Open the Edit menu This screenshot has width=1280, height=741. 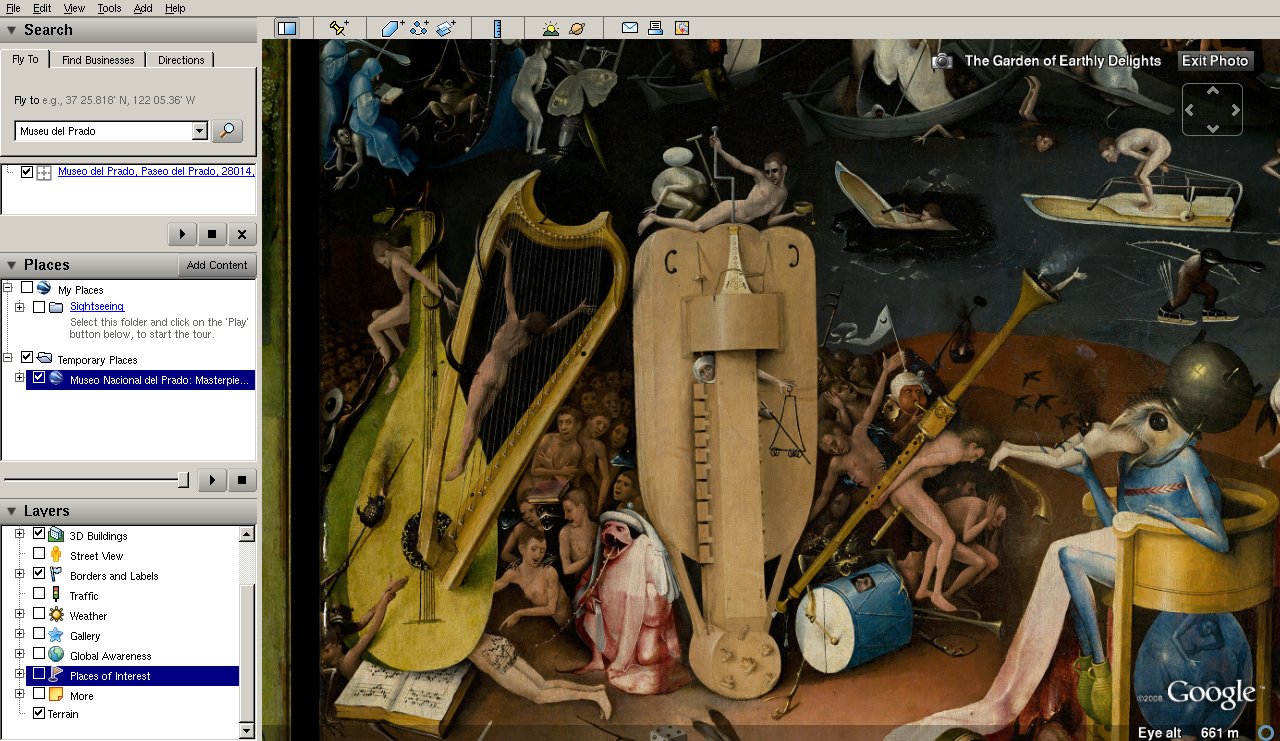pos(42,8)
